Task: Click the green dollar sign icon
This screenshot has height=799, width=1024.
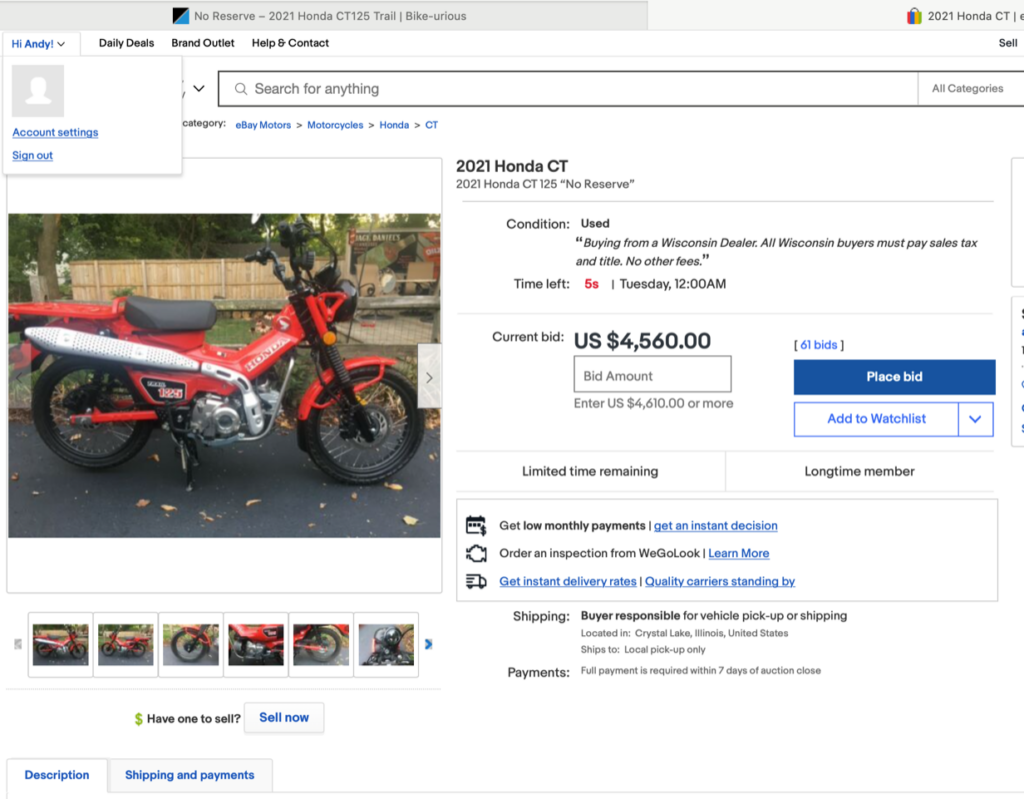Action: (138, 719)
